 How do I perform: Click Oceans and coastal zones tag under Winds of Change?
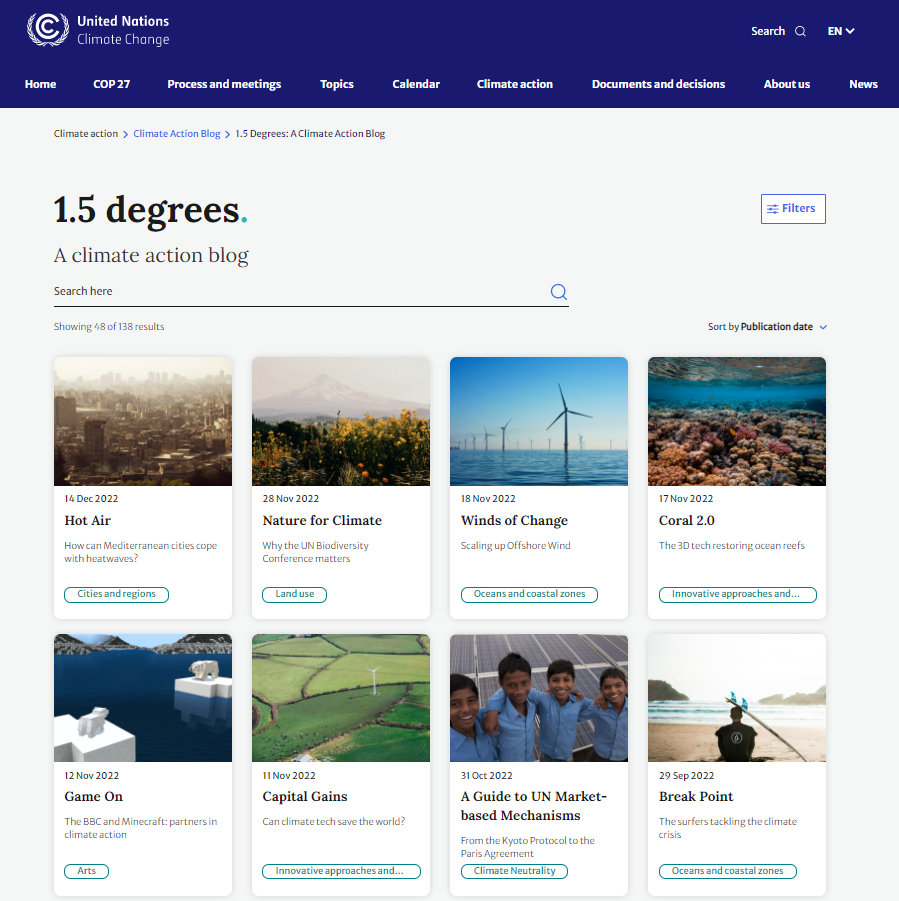(x=529, y=594)
